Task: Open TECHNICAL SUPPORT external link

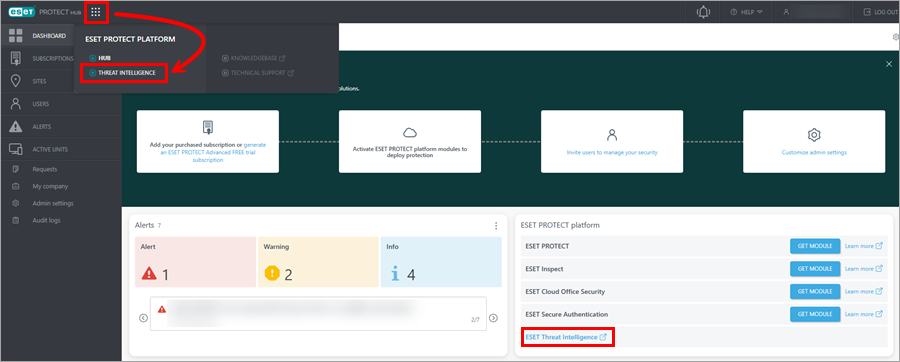Action: tap(258, 73)
